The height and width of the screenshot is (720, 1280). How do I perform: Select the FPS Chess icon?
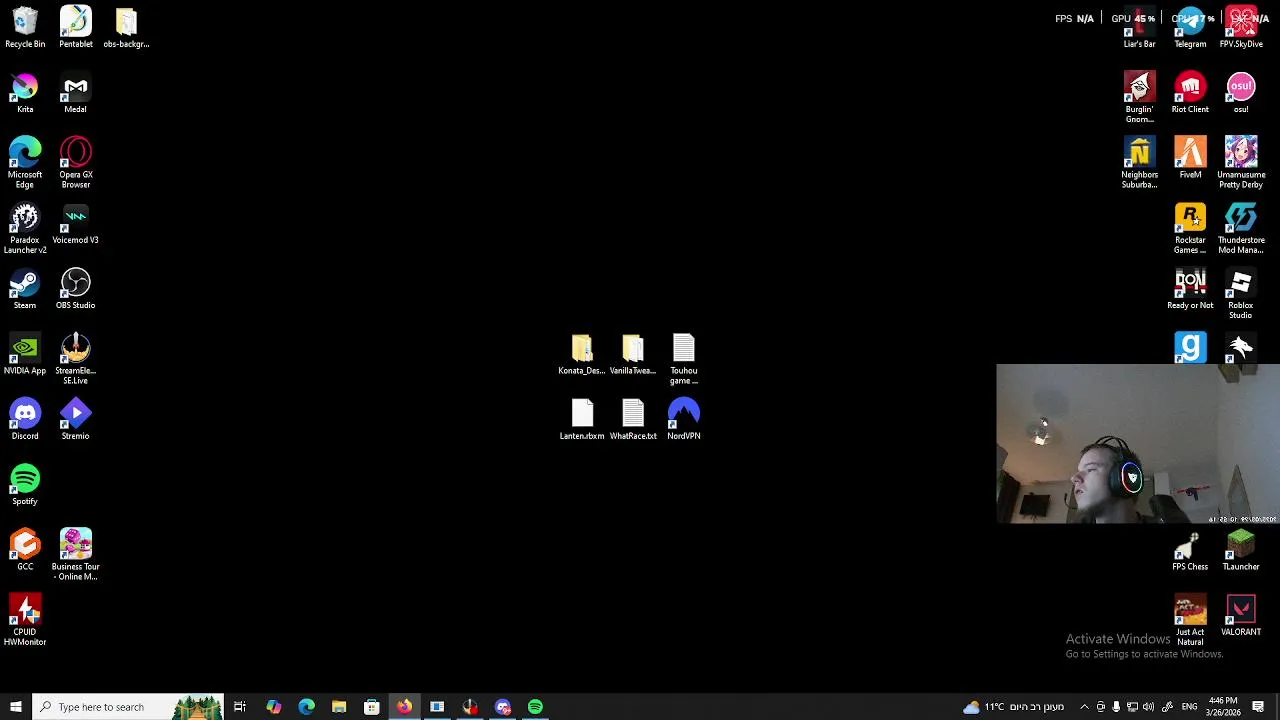click(x=1190, y=550)
